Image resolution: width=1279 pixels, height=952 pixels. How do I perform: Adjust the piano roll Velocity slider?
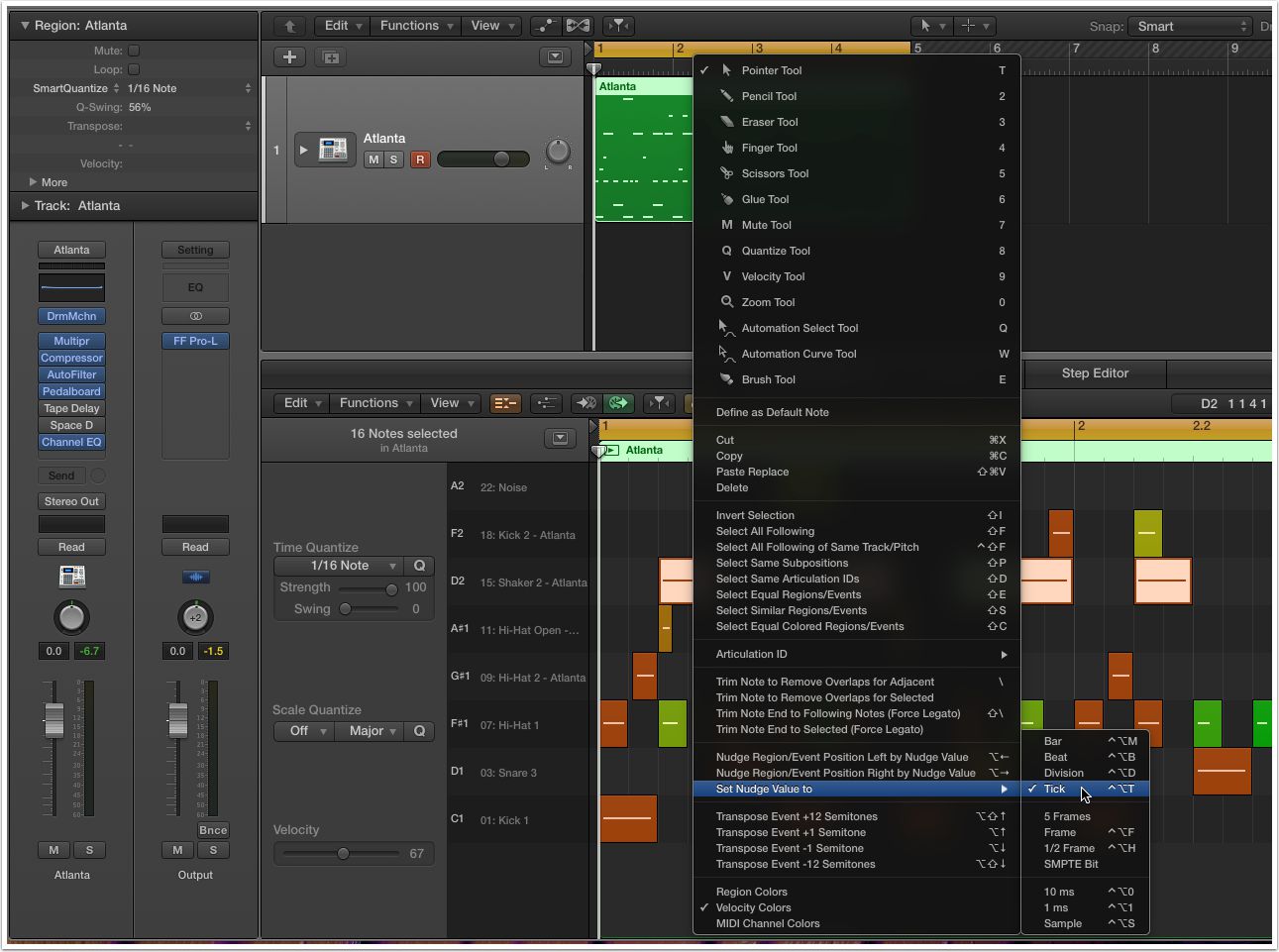click(342, 853)
